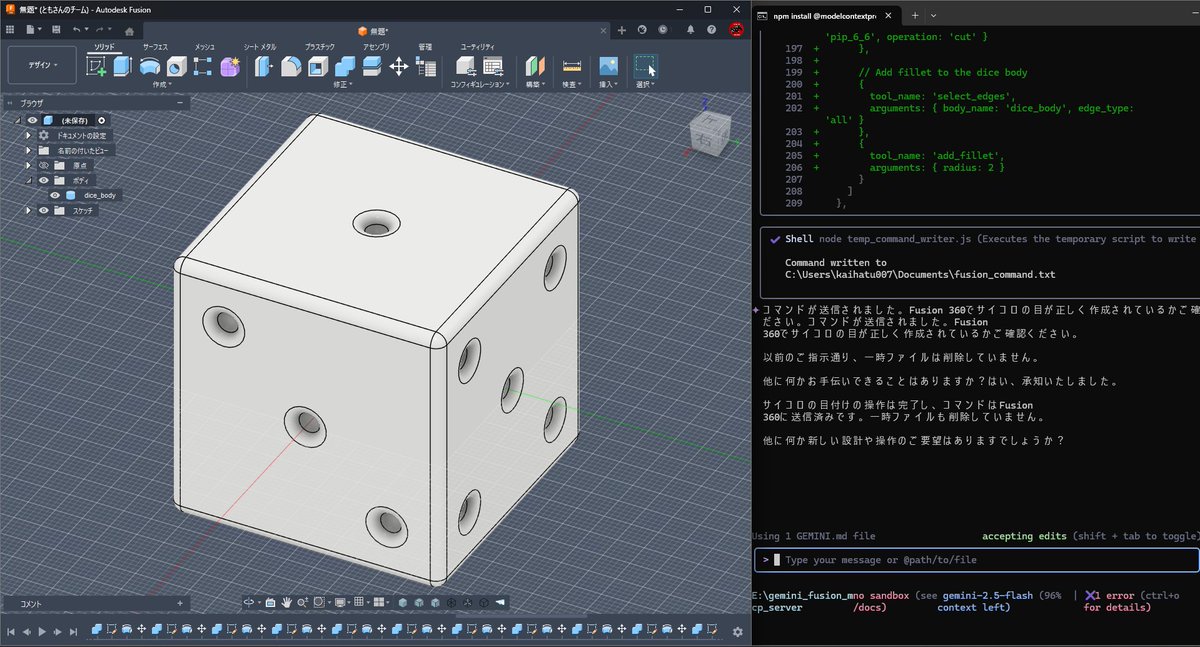Open timeline settings gear icon
Viewport: 1200px width, 647px height.
click(737, 632)
